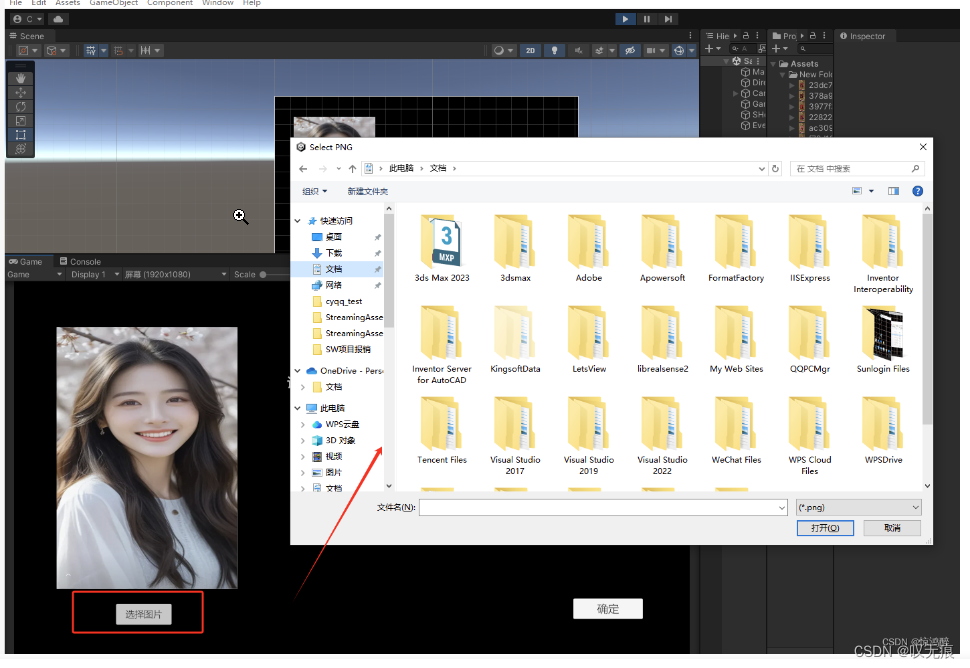Viewport: 970px width, 668px height.
Task: Open the file type dropdown showing *.png
Action: click(858, 507)
